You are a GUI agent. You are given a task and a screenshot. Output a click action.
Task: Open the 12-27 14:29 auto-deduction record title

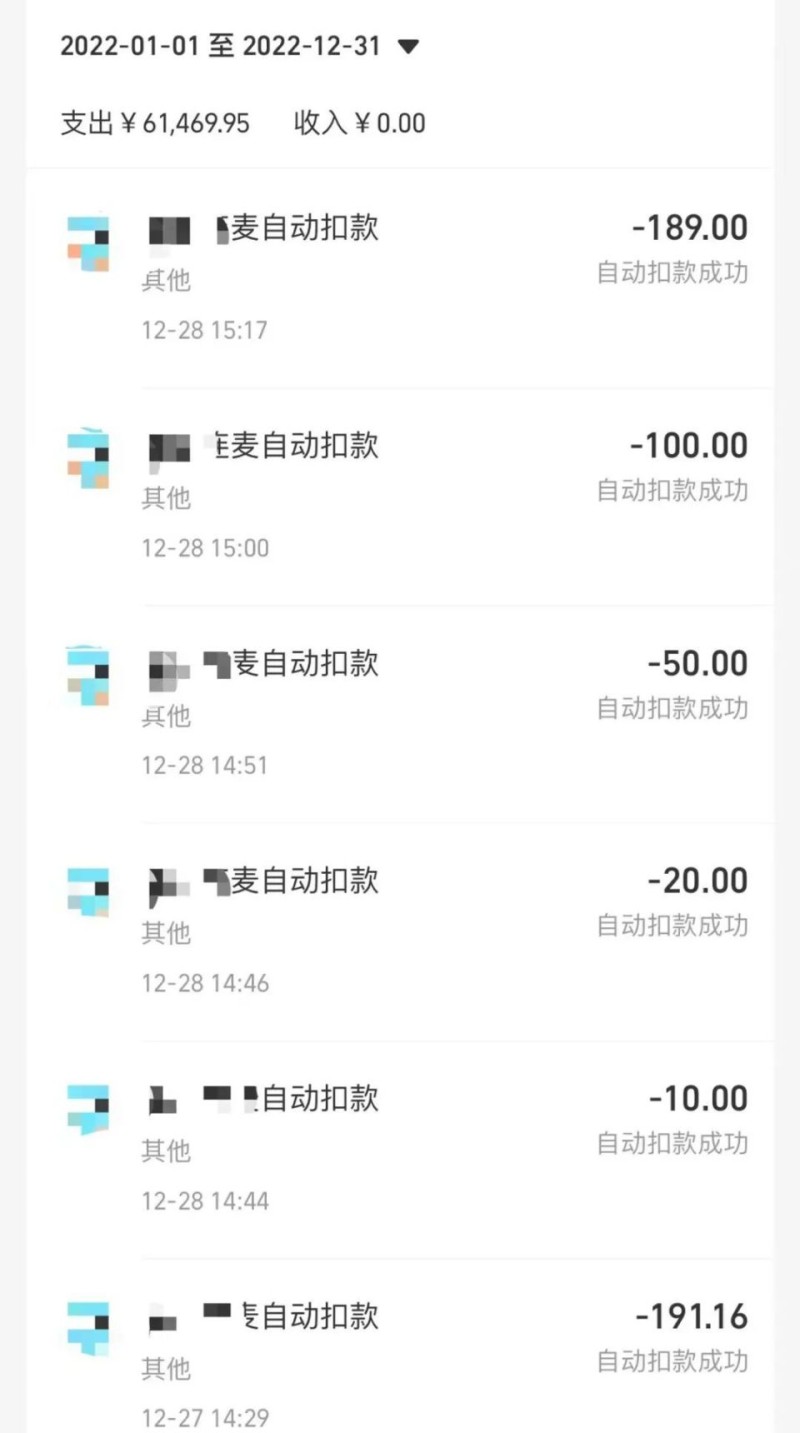tap(264, 1315)
